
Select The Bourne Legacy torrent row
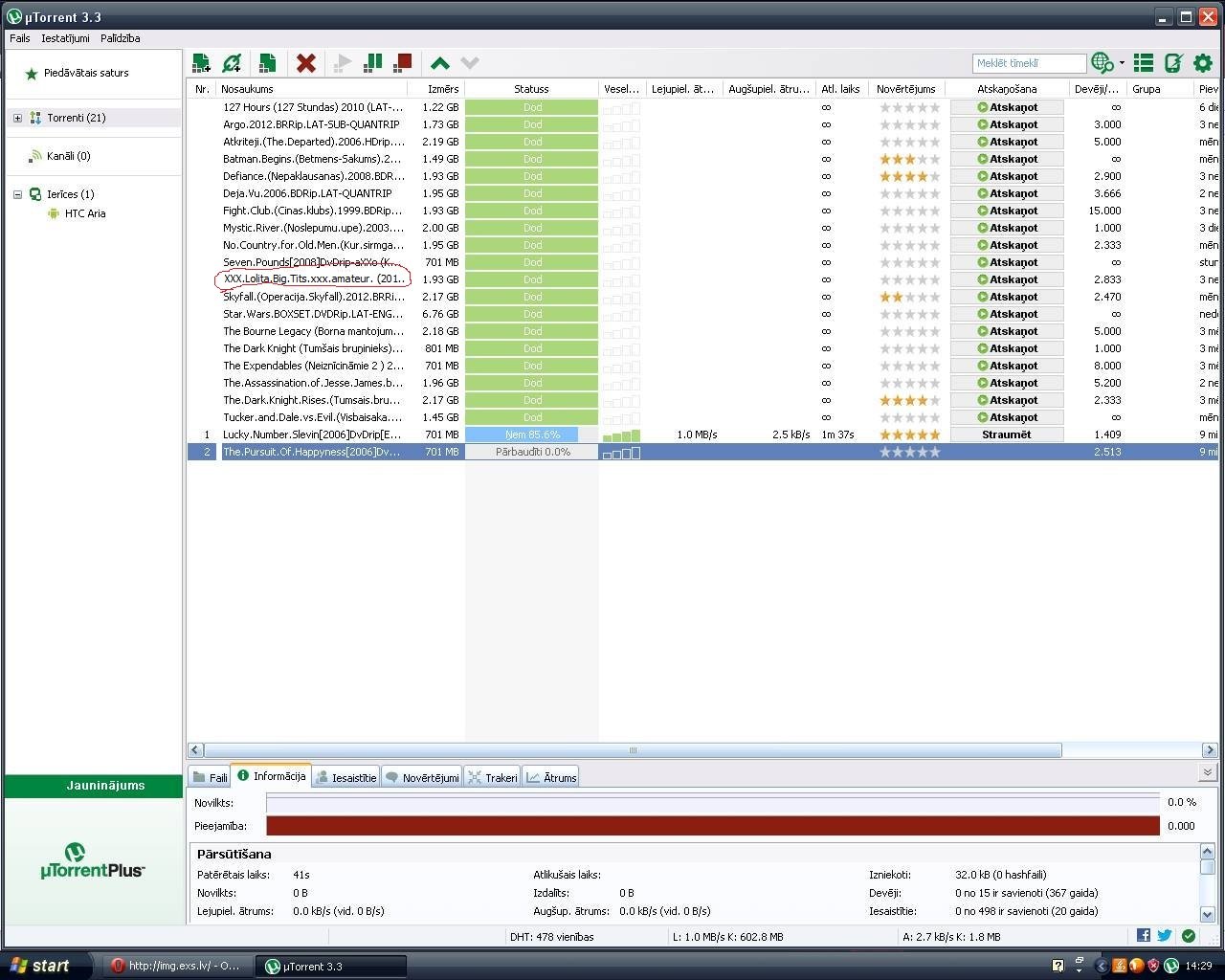pos(703,331)
